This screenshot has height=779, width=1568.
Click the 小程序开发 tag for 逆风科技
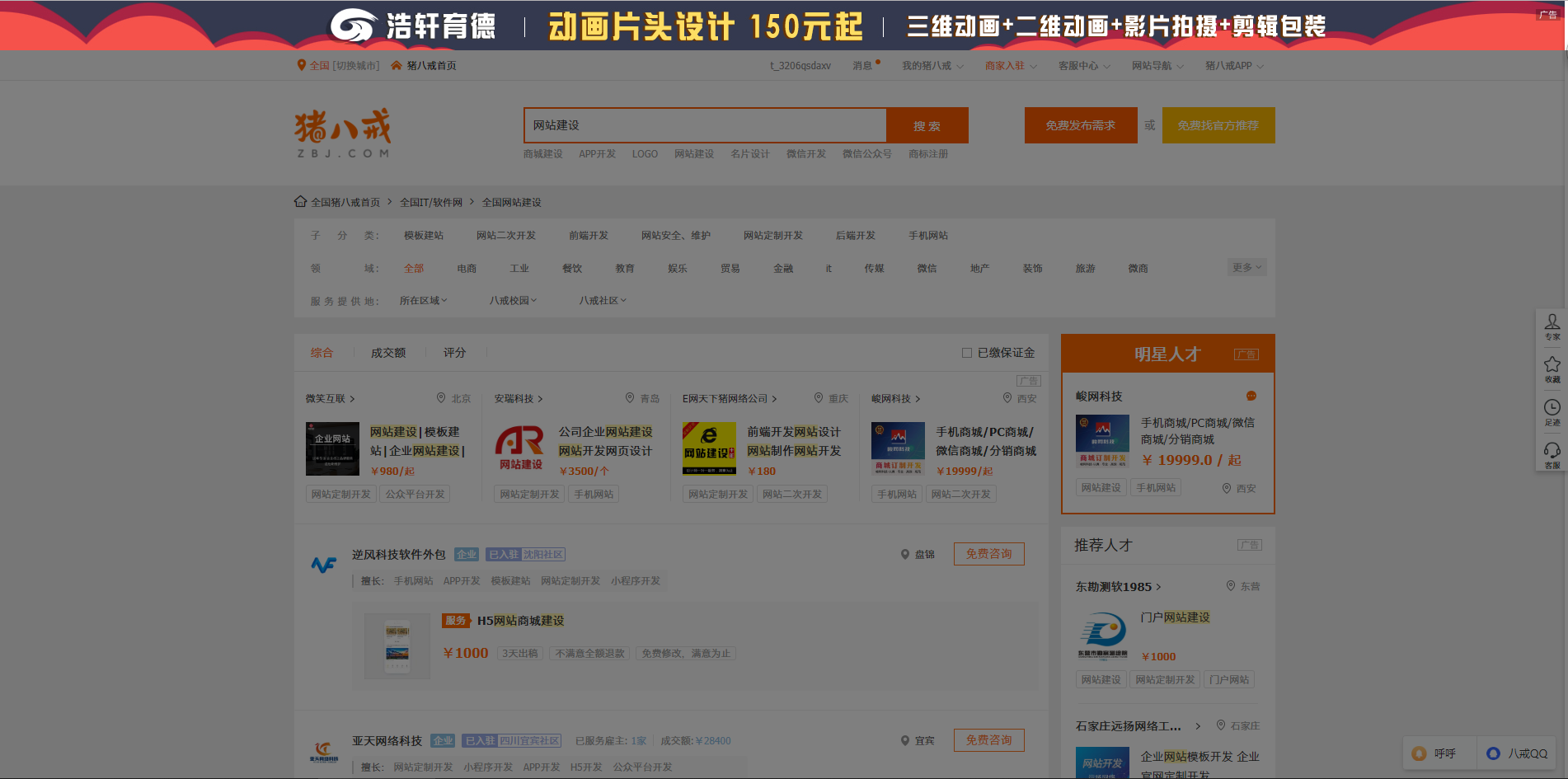point(636,581)
